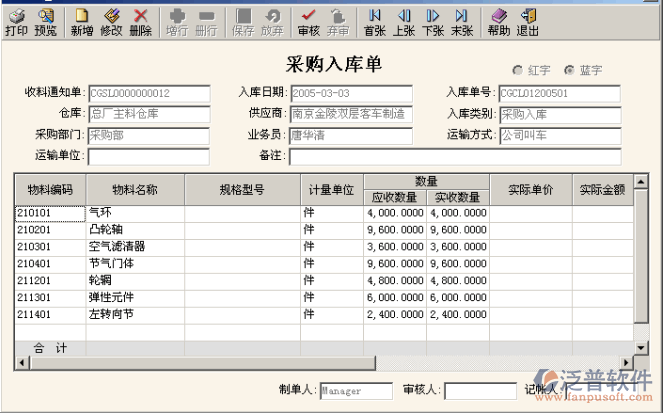Click the 物料编码 column header
This screenshot has height=413, width=663.
click(x=50, y=189)
